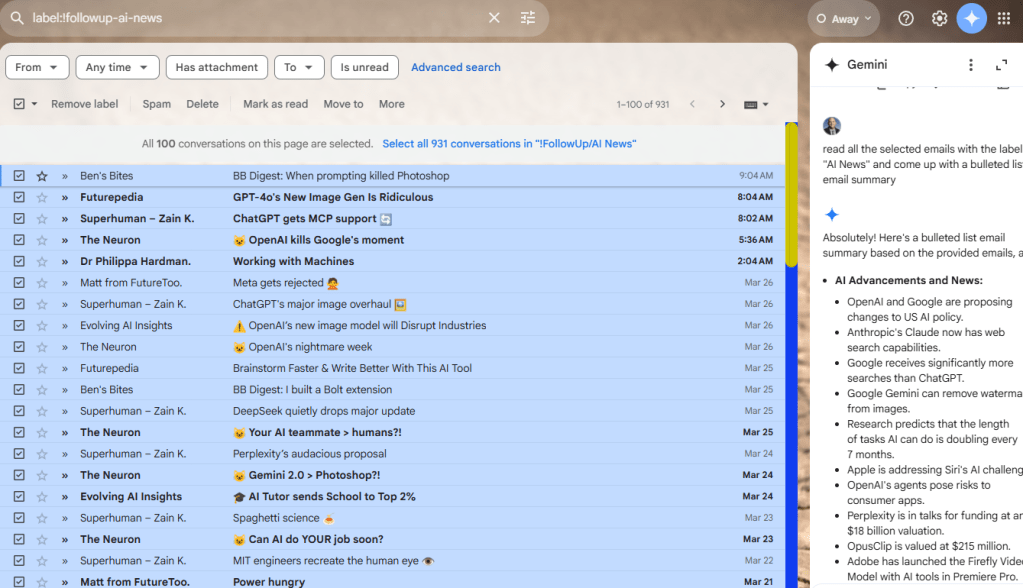Open Google apps grid
The height and width of the screenshot is (588, 1023).
click(x=1004, y=18)
